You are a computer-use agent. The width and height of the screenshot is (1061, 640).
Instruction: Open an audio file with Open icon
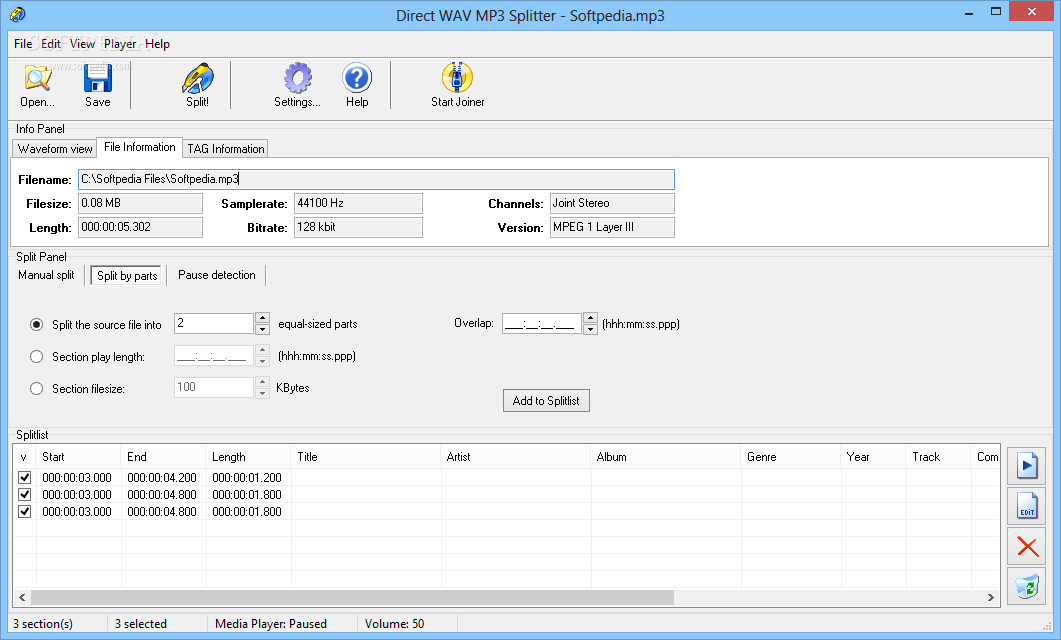[37, 85]
